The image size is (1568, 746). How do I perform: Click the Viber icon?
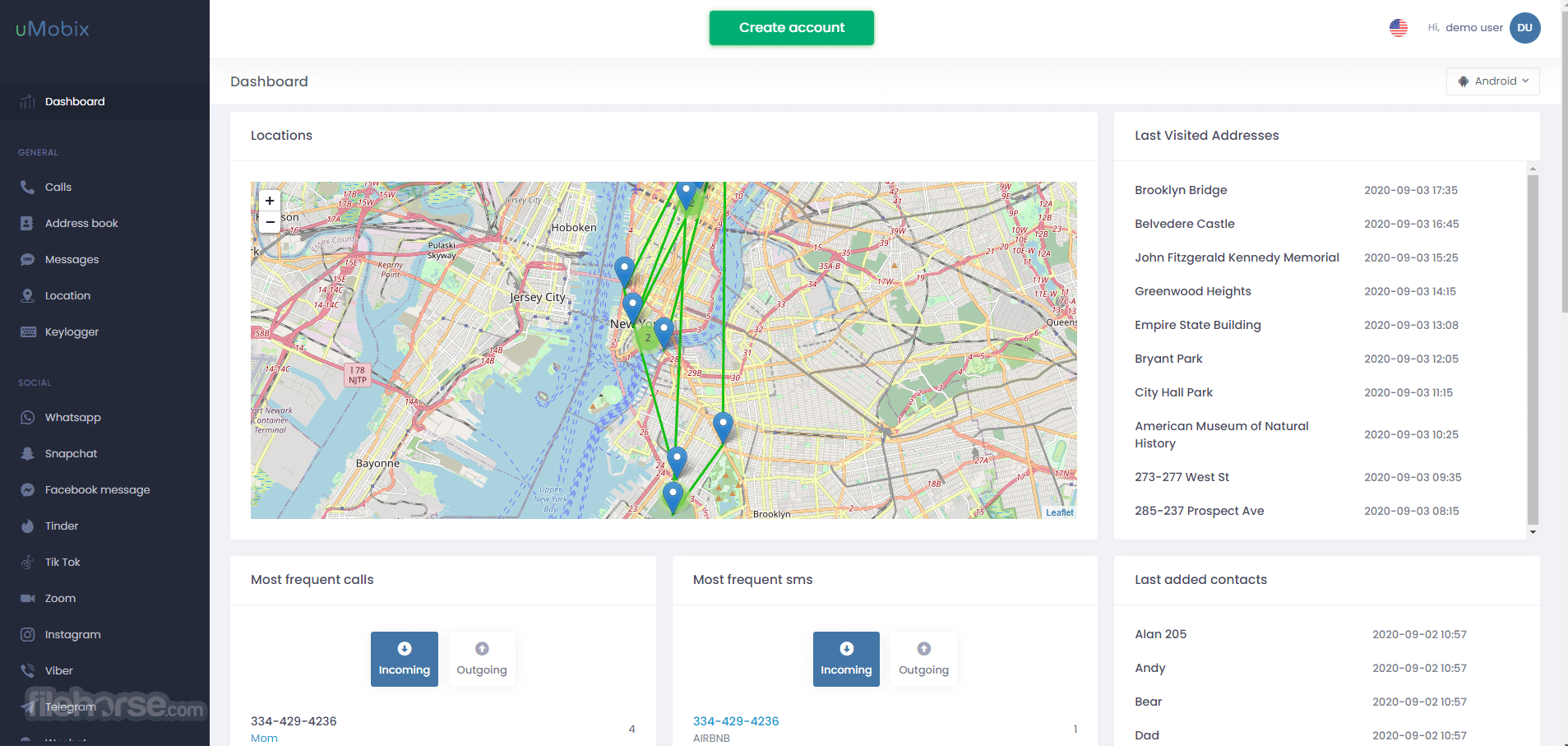click(x=27, y=671)
